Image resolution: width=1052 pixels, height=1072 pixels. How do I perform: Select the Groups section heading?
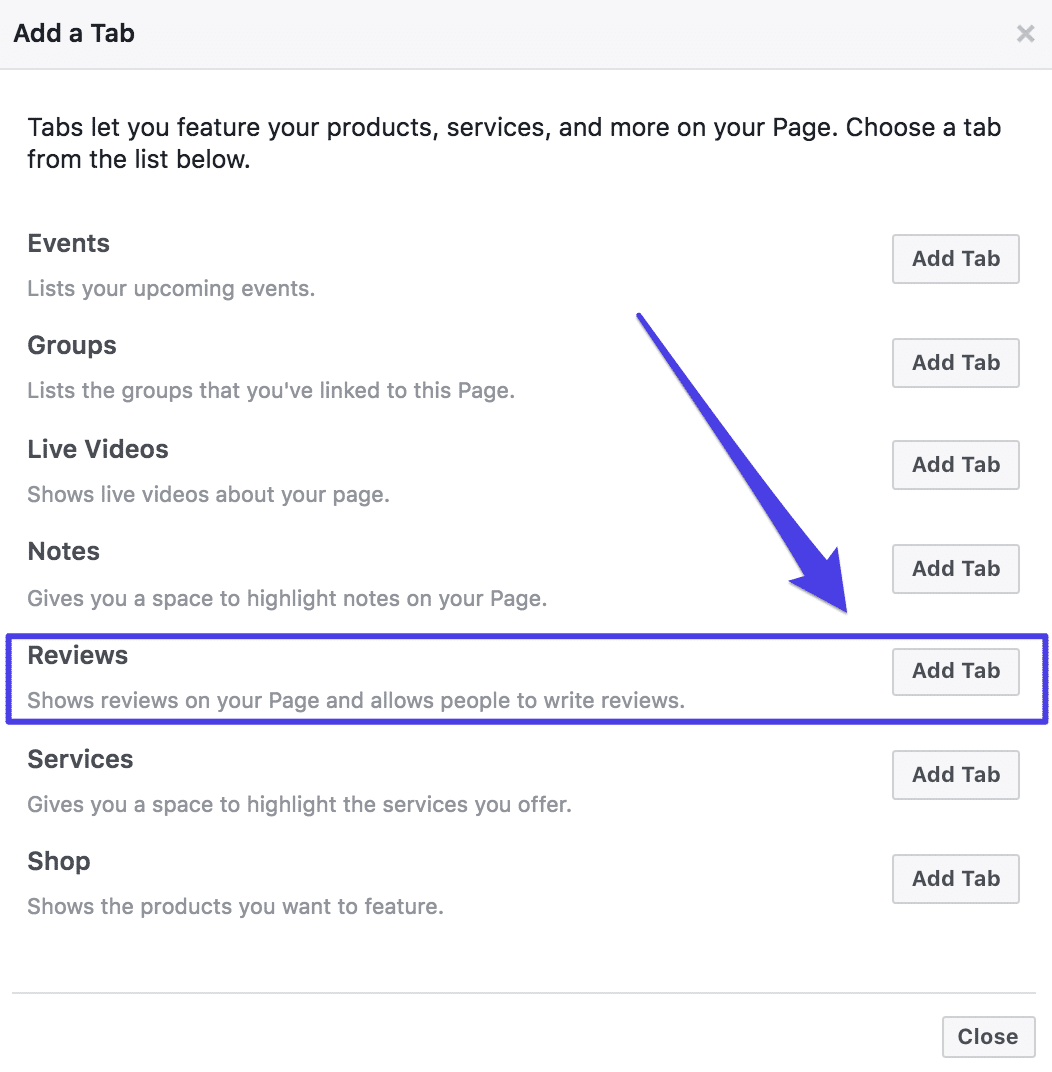71,345
